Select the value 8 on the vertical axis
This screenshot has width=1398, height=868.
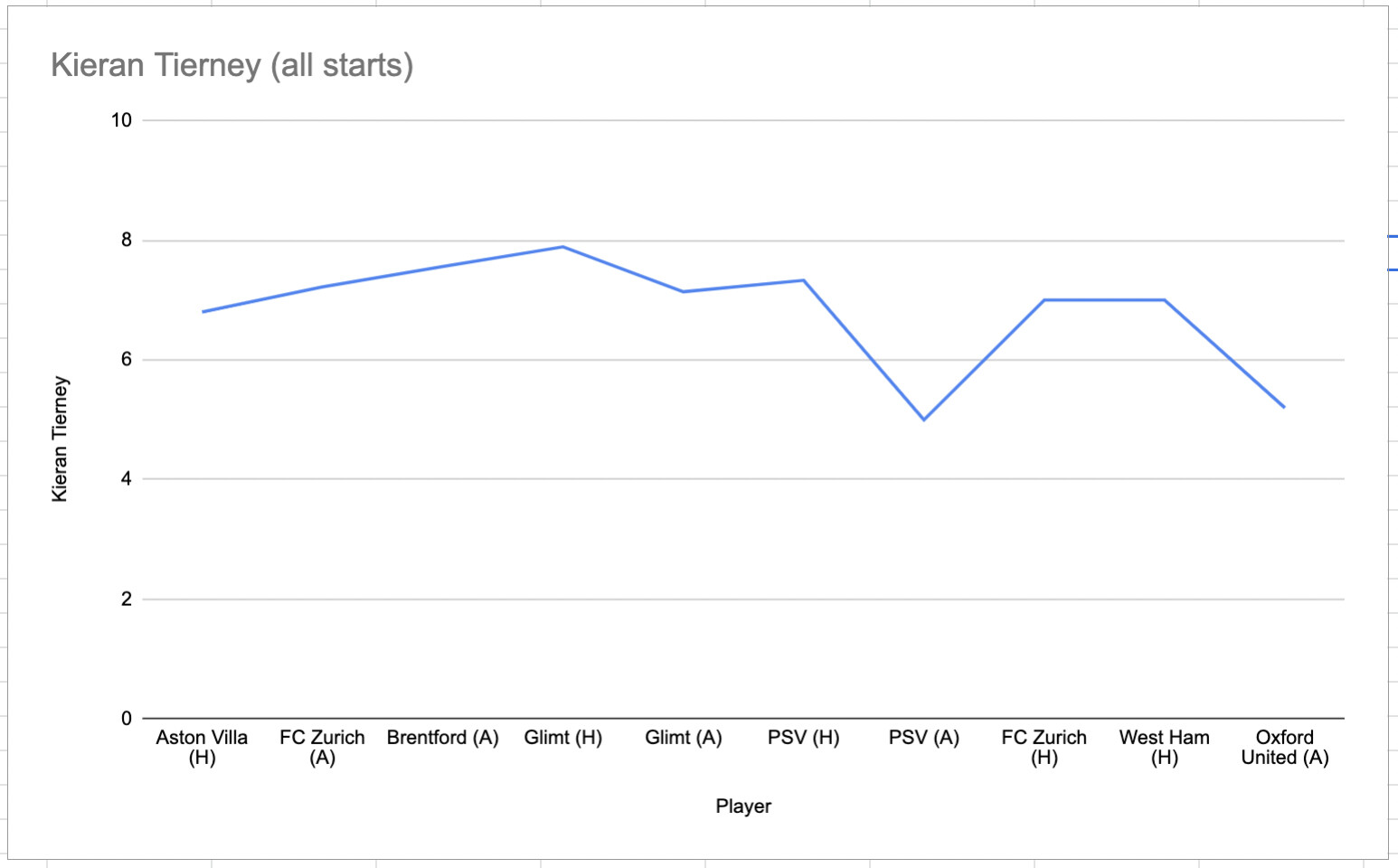[x=127, y=240]
